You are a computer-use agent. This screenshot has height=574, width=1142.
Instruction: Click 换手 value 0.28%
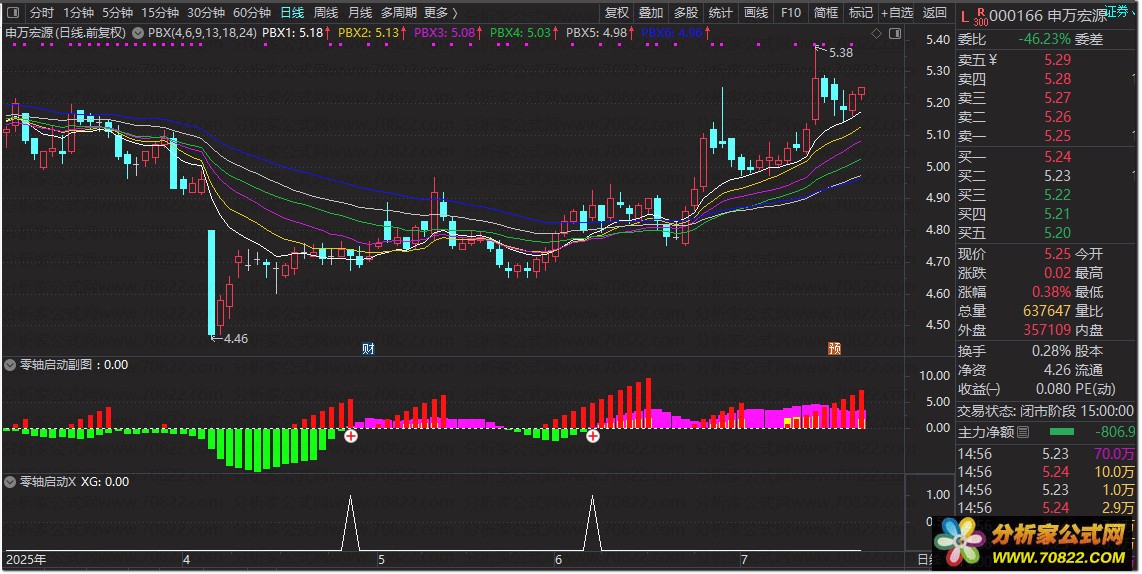[x=1051, y=350]
